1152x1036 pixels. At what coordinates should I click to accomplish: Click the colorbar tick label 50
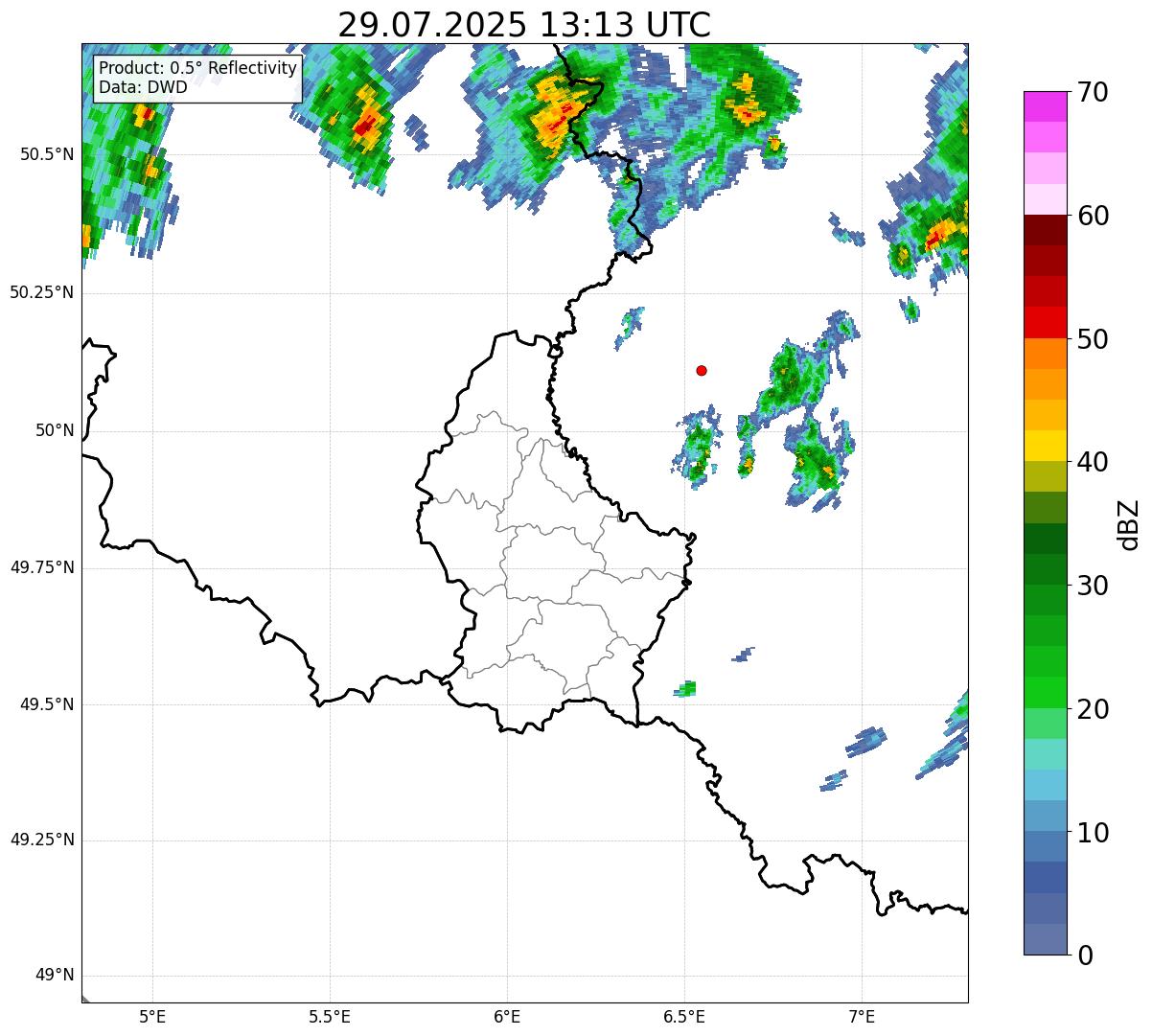tap(1093, 339)
